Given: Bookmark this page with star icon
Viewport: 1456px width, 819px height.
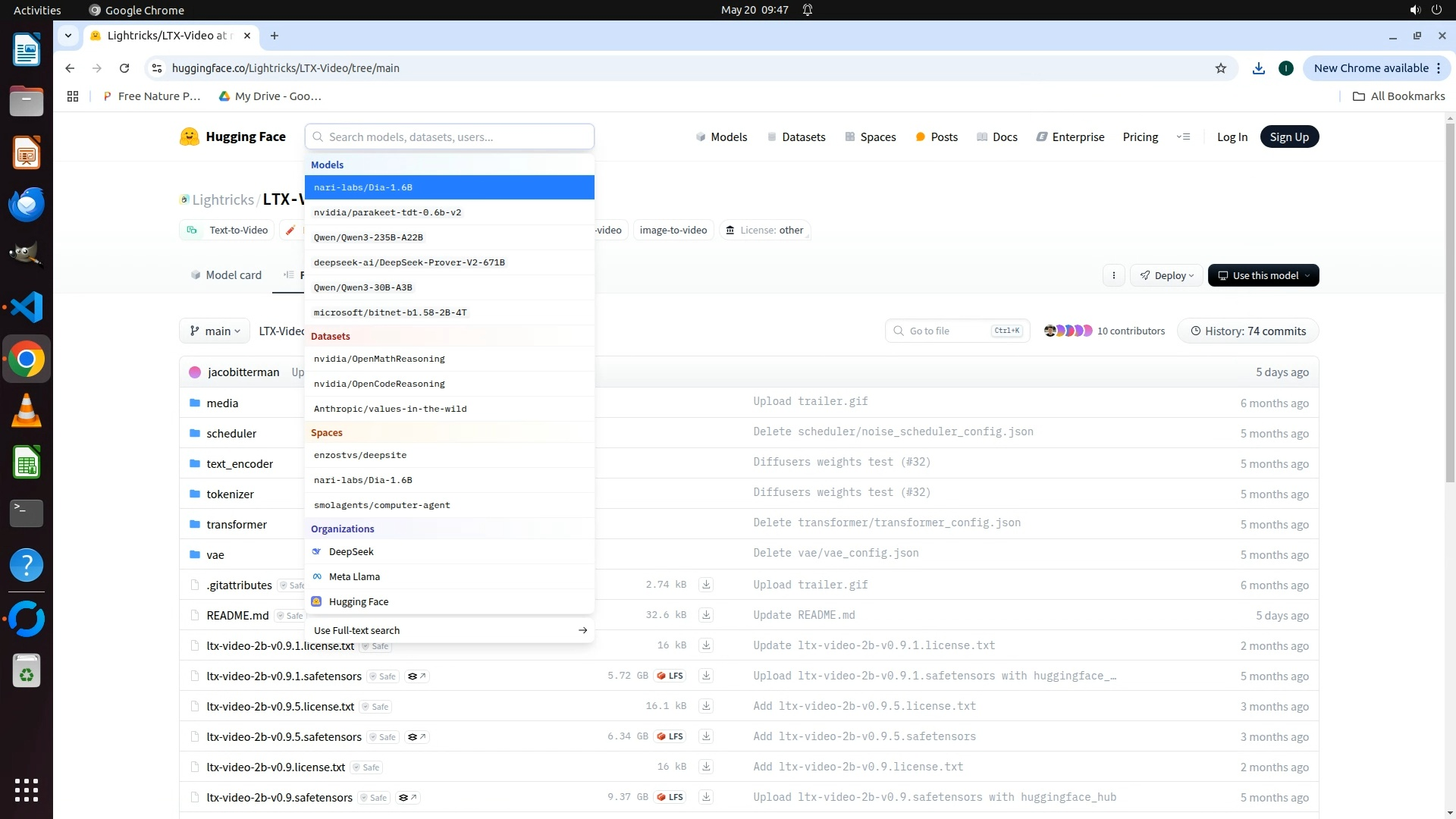Looking at the screenshot, I should click(x=1221, y=68).
